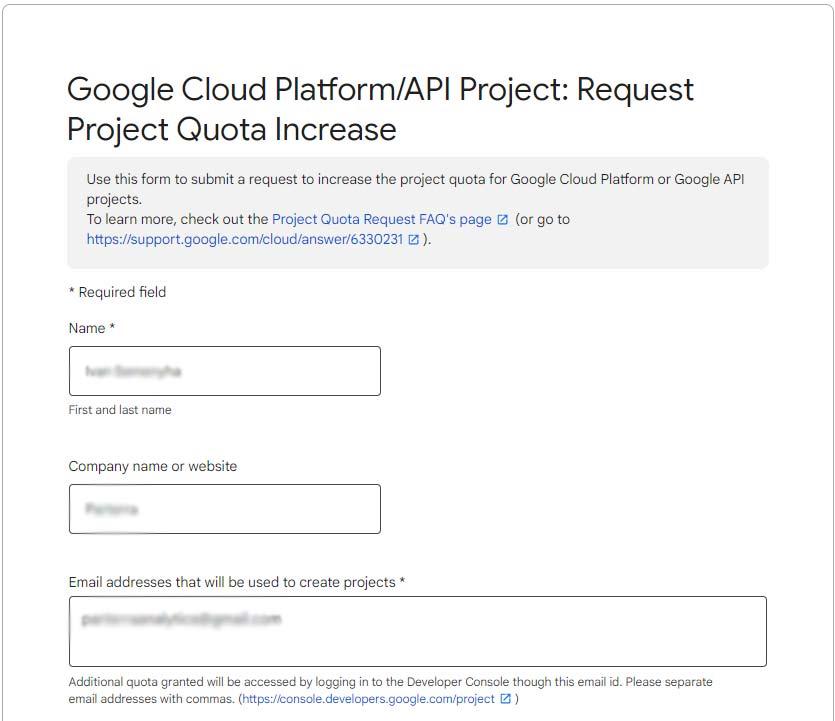Open the Project Quota Request FAQ's page link

[381, 219]
